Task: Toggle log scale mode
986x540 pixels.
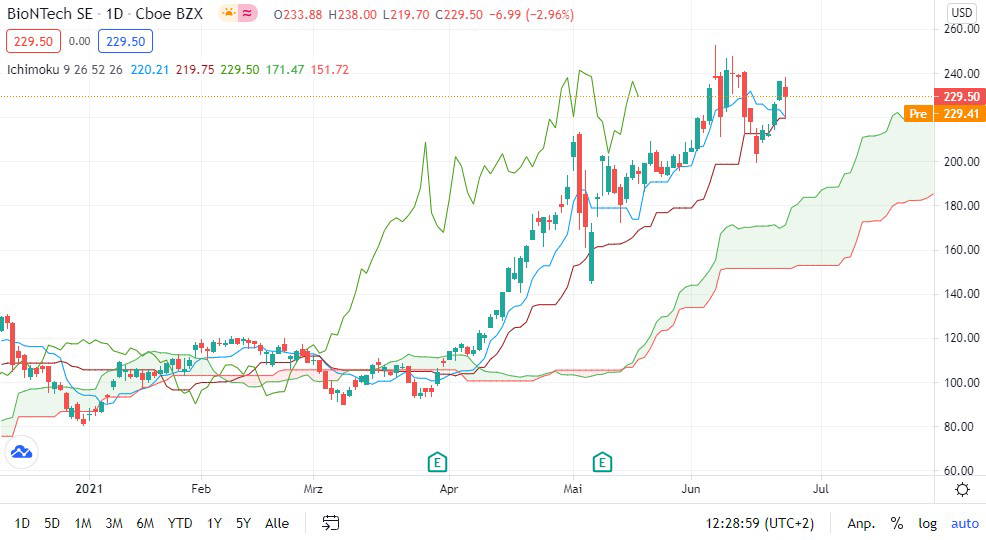Action: 928,523
